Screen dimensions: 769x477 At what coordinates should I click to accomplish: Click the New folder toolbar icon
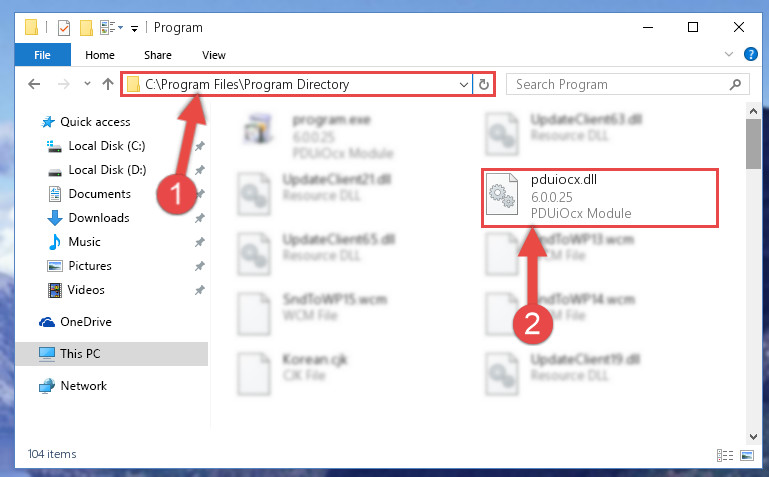(86, 28)
